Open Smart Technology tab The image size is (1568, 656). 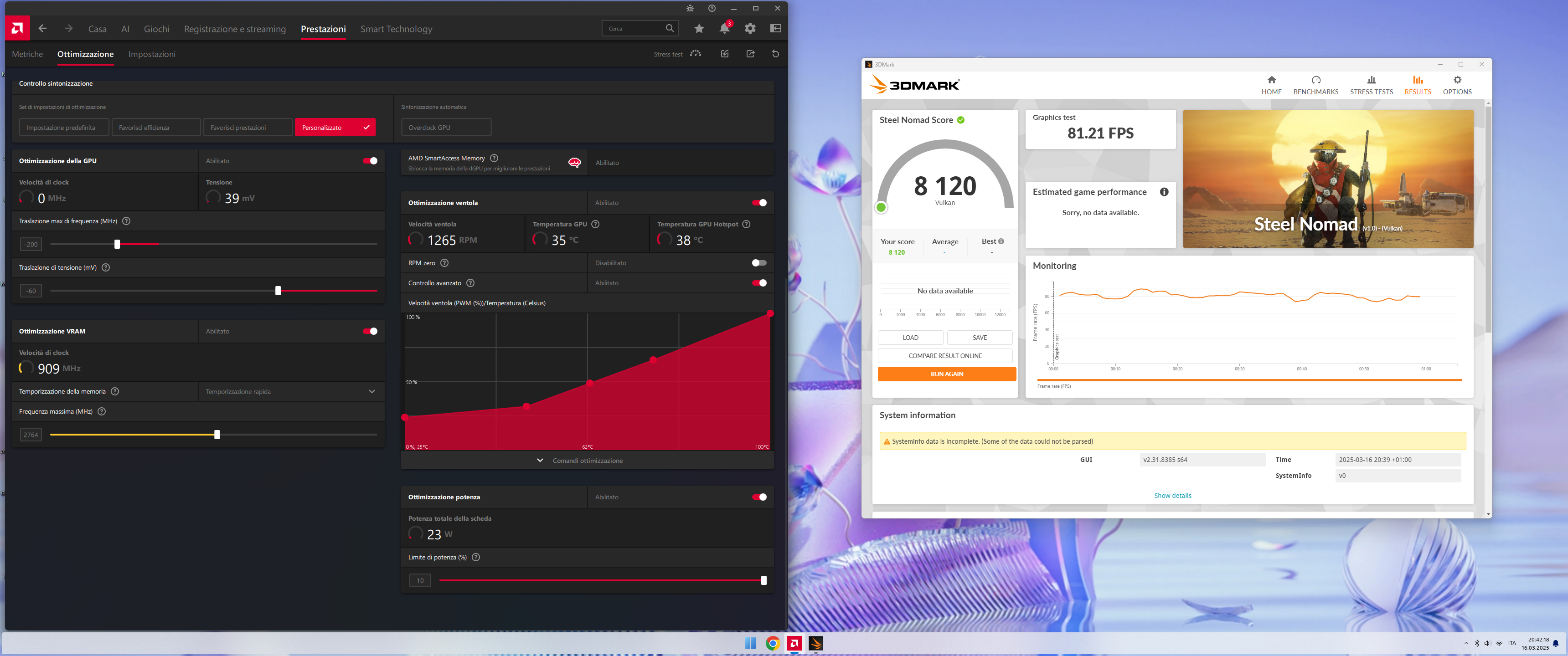(x=396, y=29)
